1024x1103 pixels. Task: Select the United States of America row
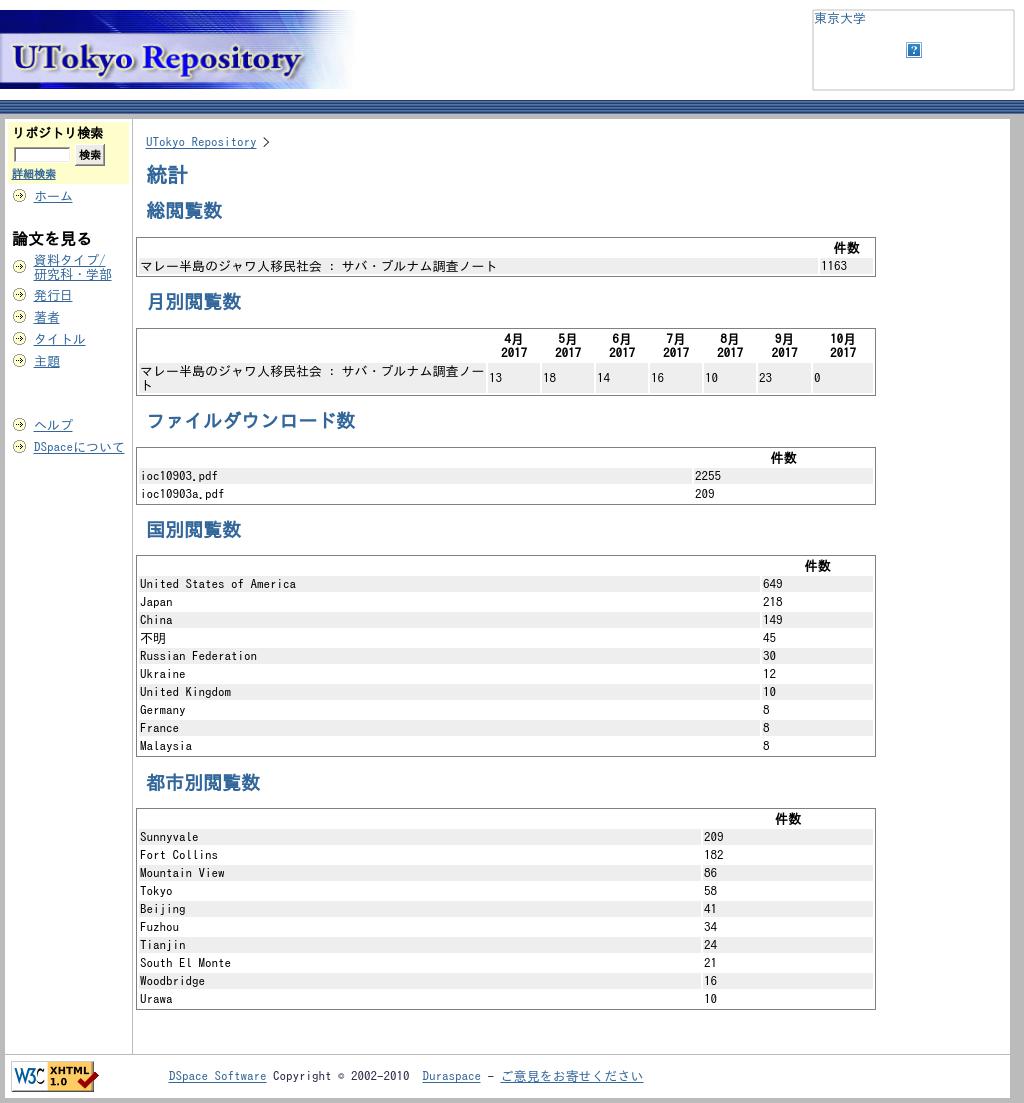[506, 584]
